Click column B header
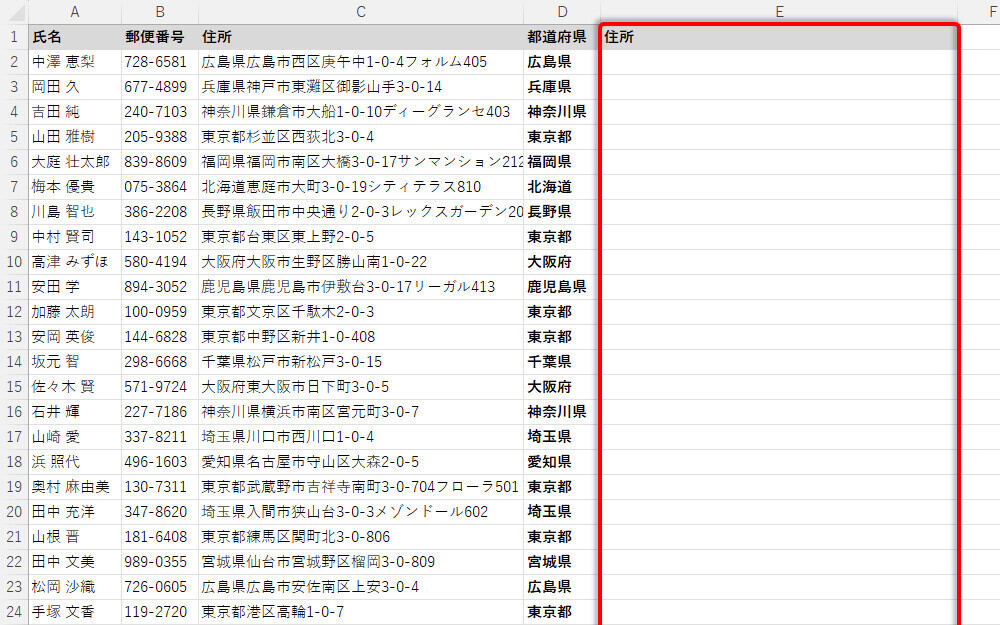The image size is (1000, 625). click(x=160, y=11)
